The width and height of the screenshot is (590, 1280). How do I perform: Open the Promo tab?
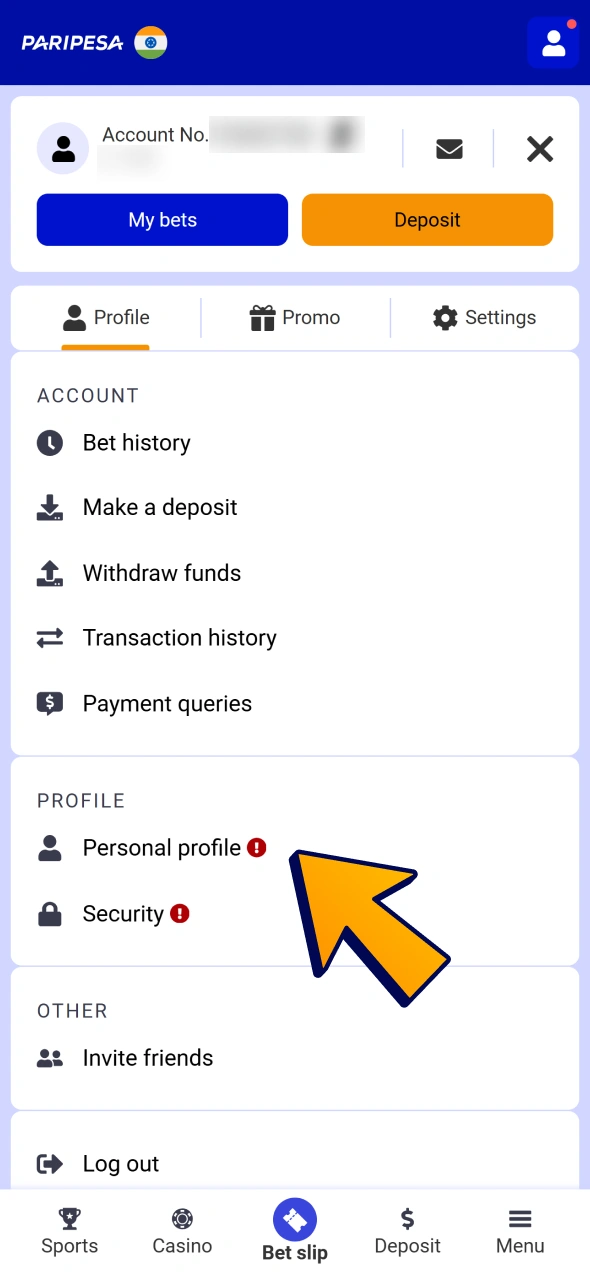tap(295, 318)
